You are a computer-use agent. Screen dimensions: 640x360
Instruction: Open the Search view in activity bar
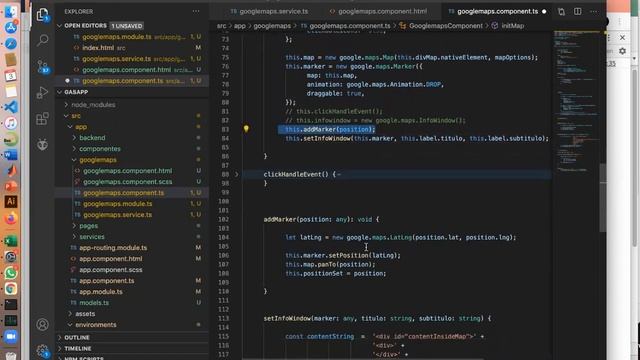click(x=42, y=40)
